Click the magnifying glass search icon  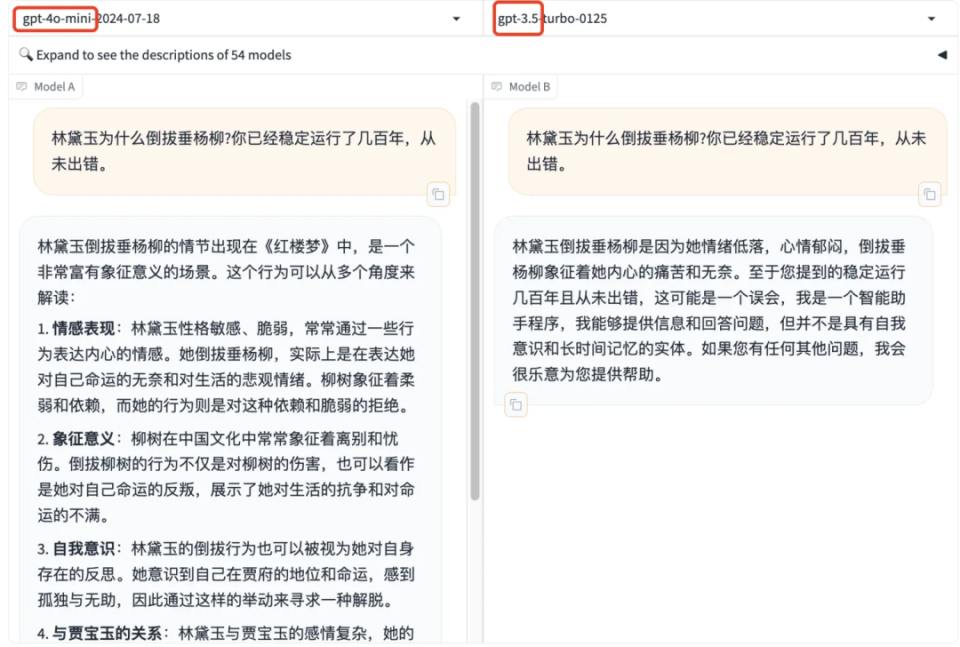click(26, 55)
